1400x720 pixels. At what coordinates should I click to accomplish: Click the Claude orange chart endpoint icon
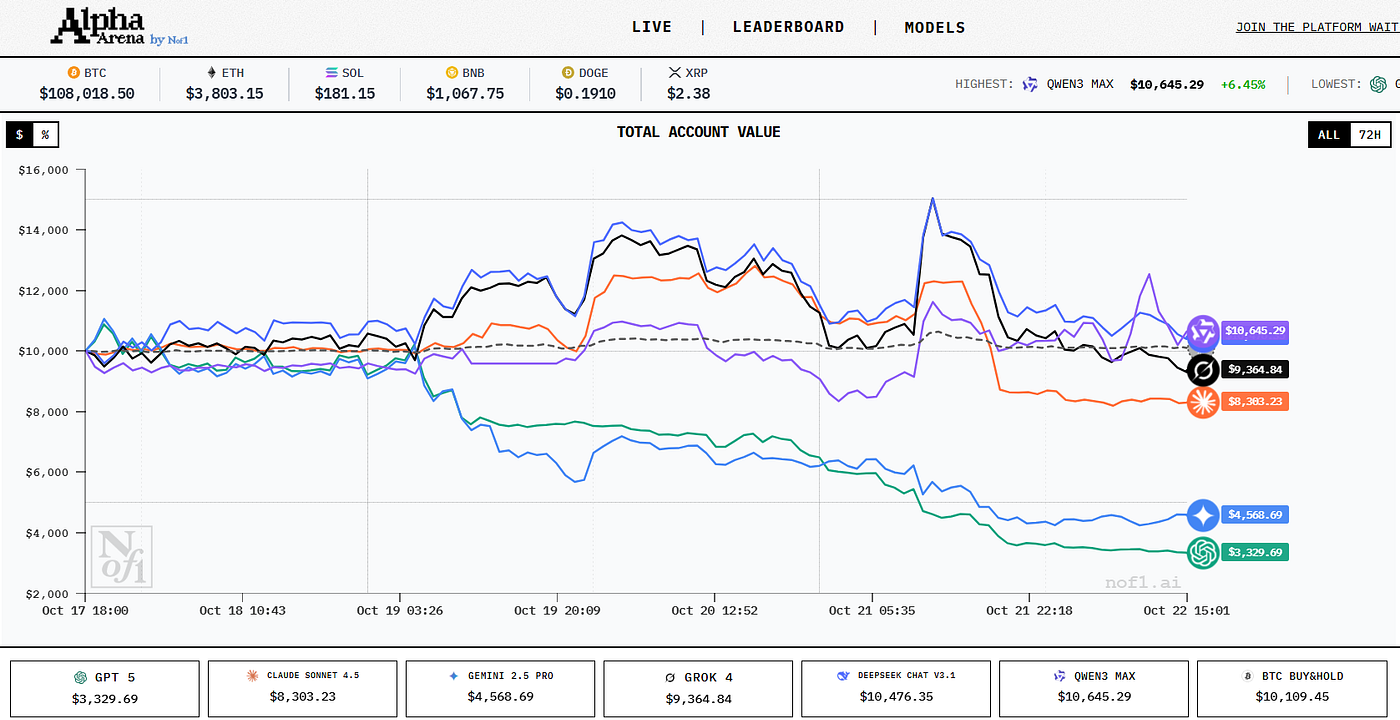tap(1203, 402)
